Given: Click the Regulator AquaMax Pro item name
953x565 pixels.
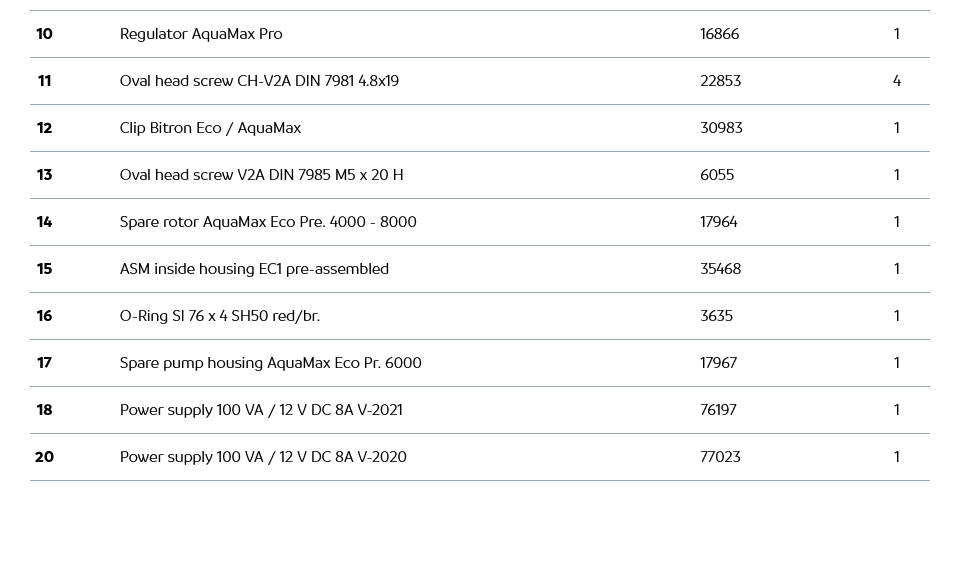Looking at the screenshot, I should pos(201,34).
